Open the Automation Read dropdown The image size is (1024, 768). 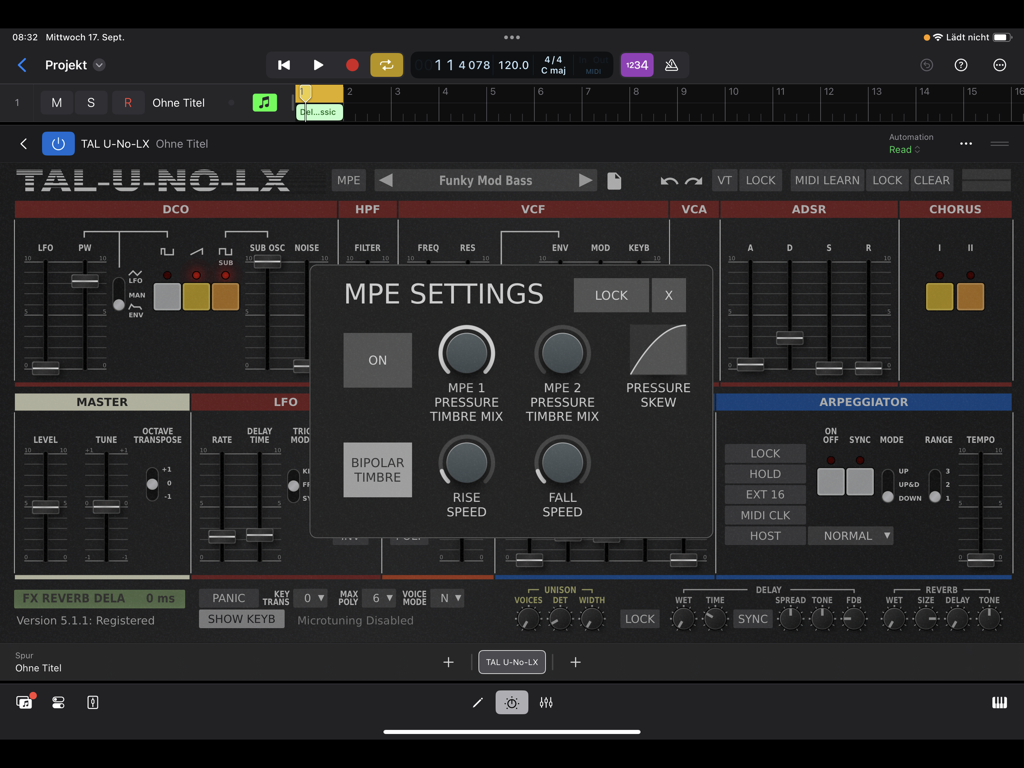tap(903, 149)
